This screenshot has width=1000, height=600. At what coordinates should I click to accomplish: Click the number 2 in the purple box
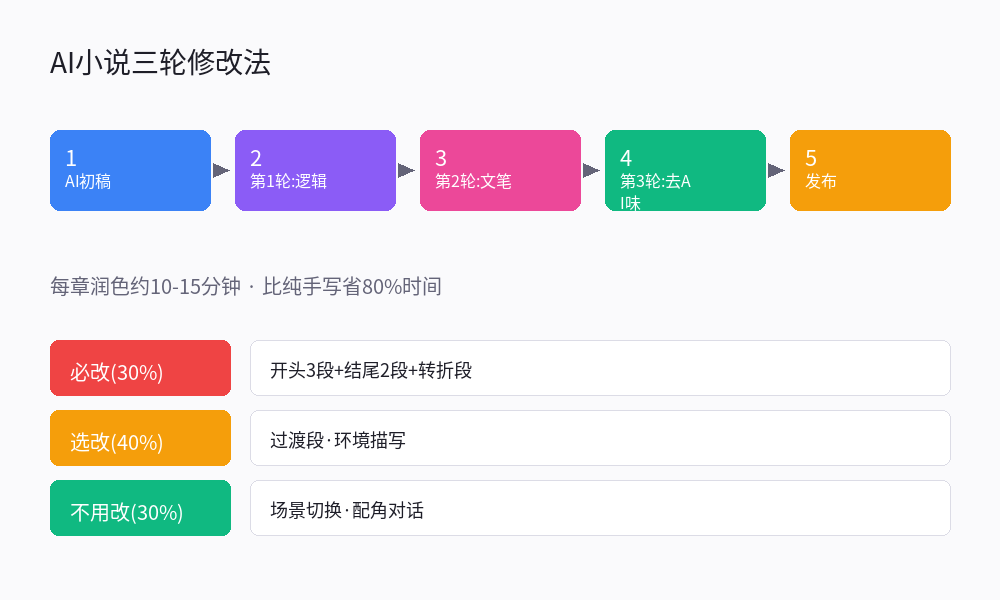click(256, 158)
